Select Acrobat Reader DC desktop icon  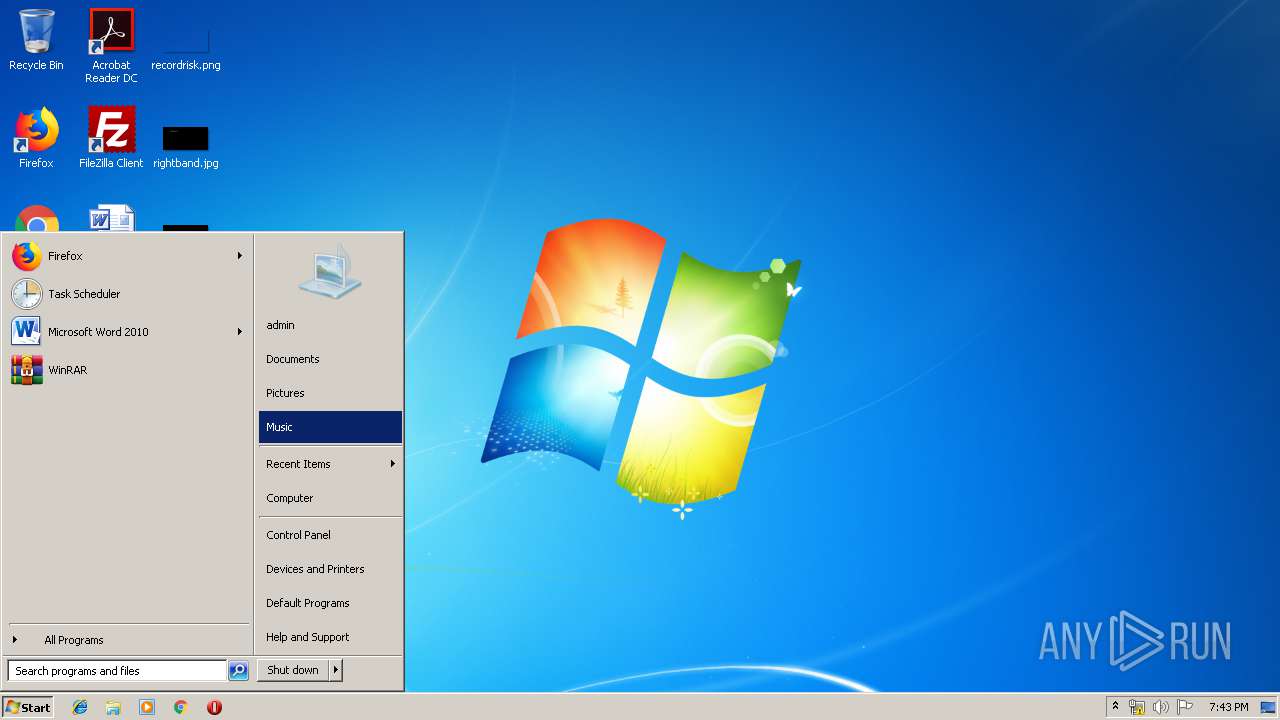pos(111,46)
